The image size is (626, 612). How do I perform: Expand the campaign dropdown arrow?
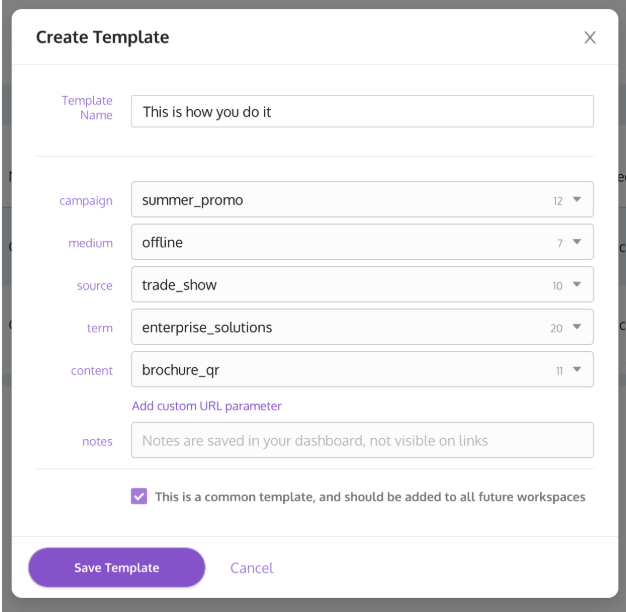[x=576, y=199]
